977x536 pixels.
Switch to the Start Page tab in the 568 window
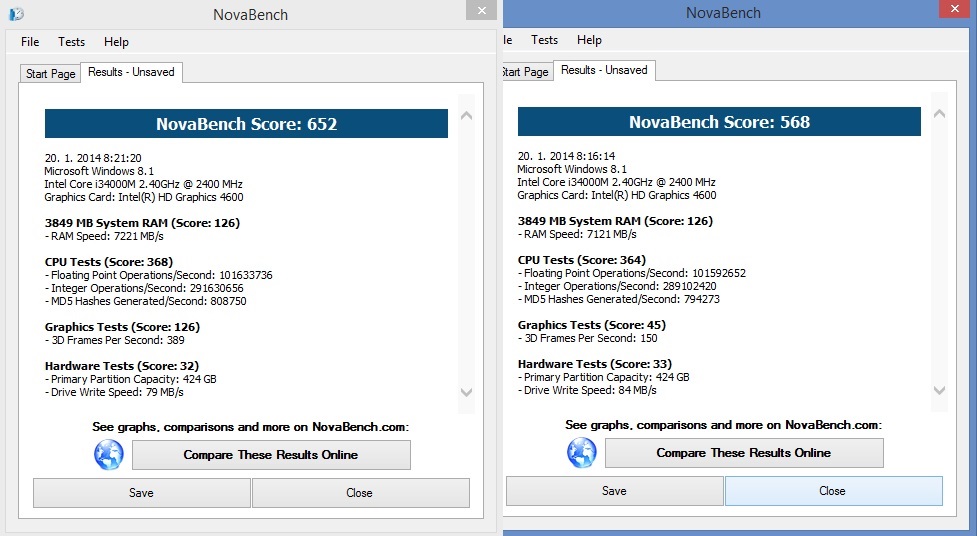point(525,72)
